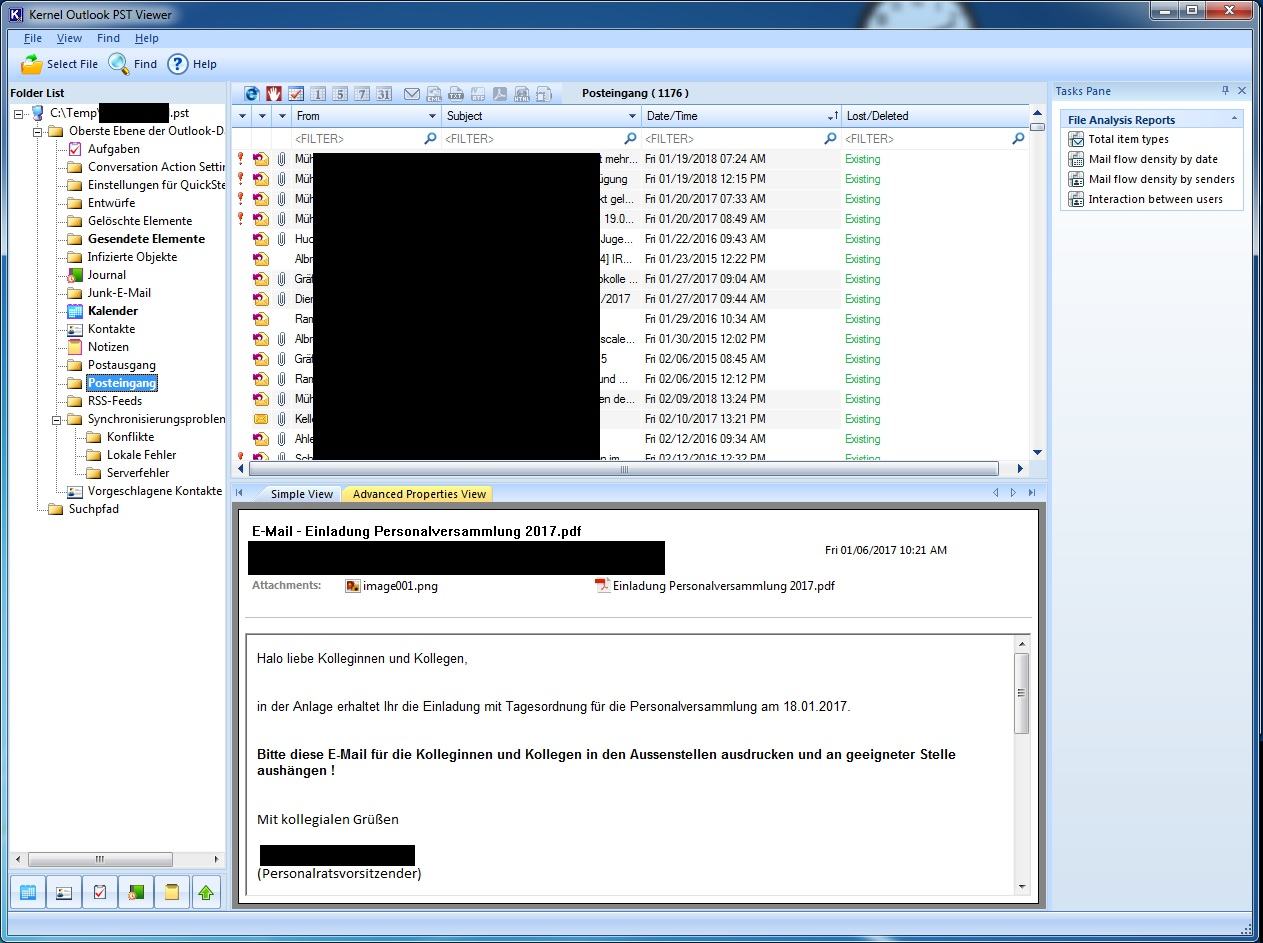Open the From column dropdown arrow
This screenshot has width=1263, height=943.
(432, 117)
